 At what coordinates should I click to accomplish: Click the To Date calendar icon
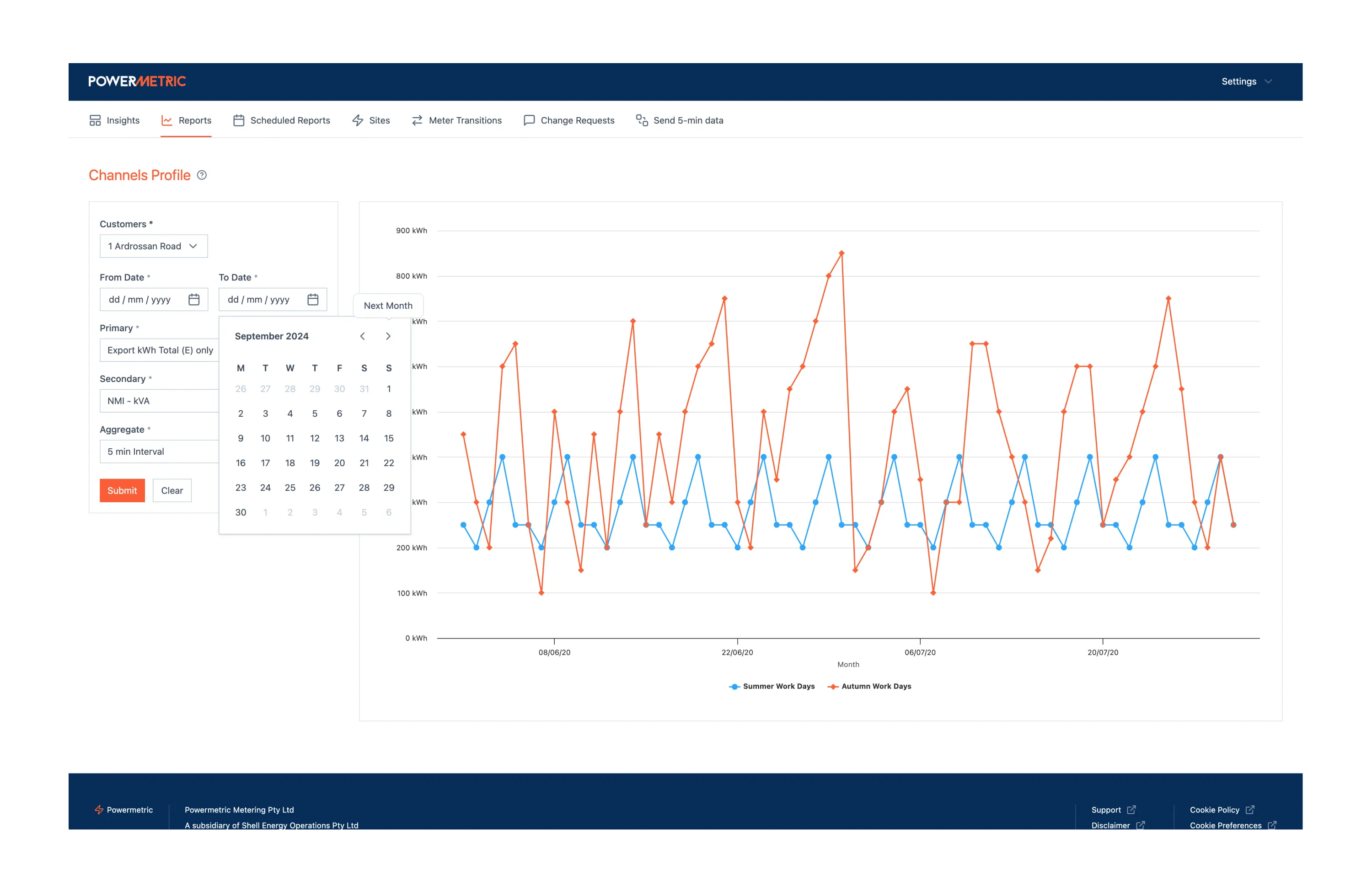pyautogui.click(x=312, y=299)
